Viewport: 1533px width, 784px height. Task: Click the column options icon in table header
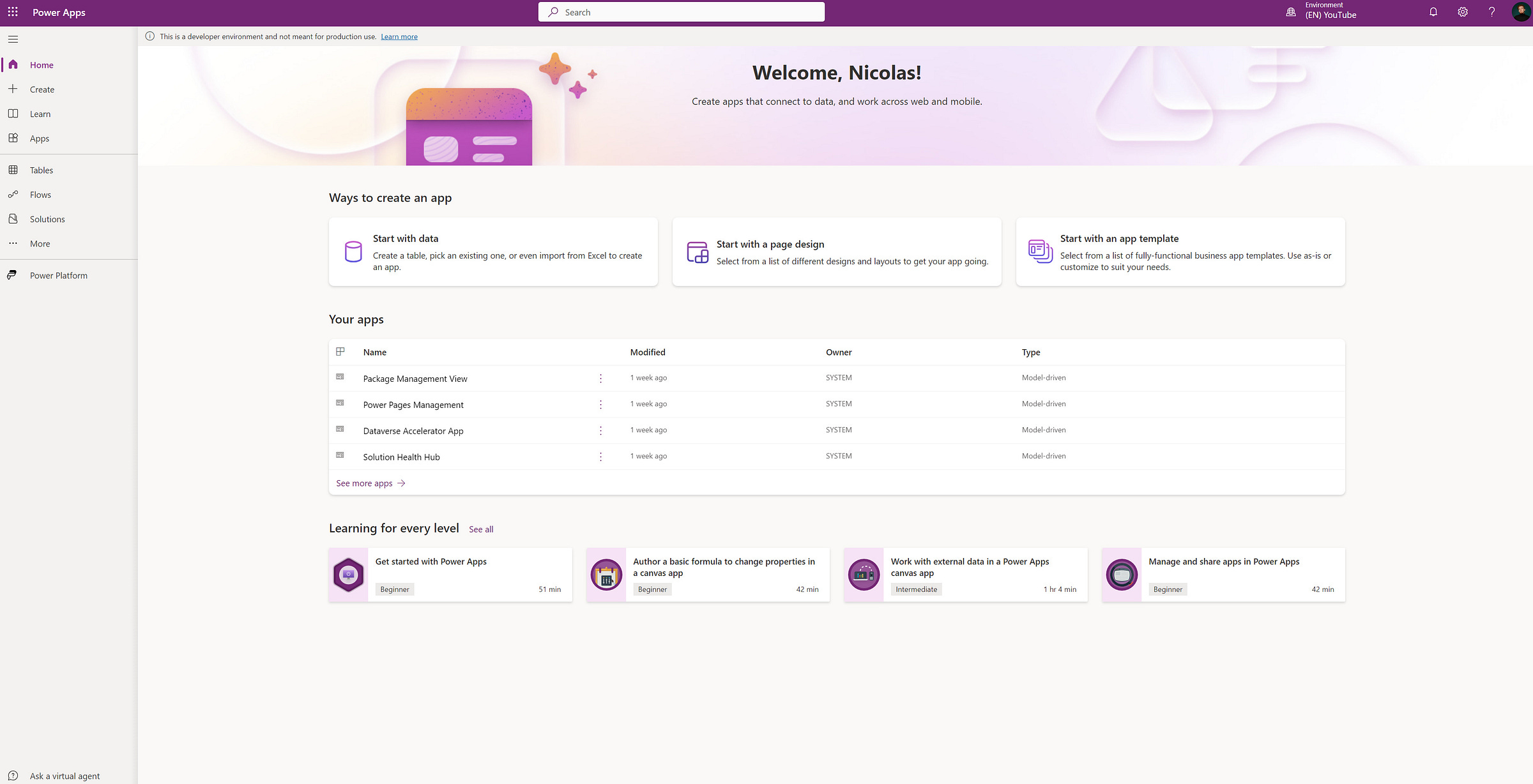click(x=340, y=351)
